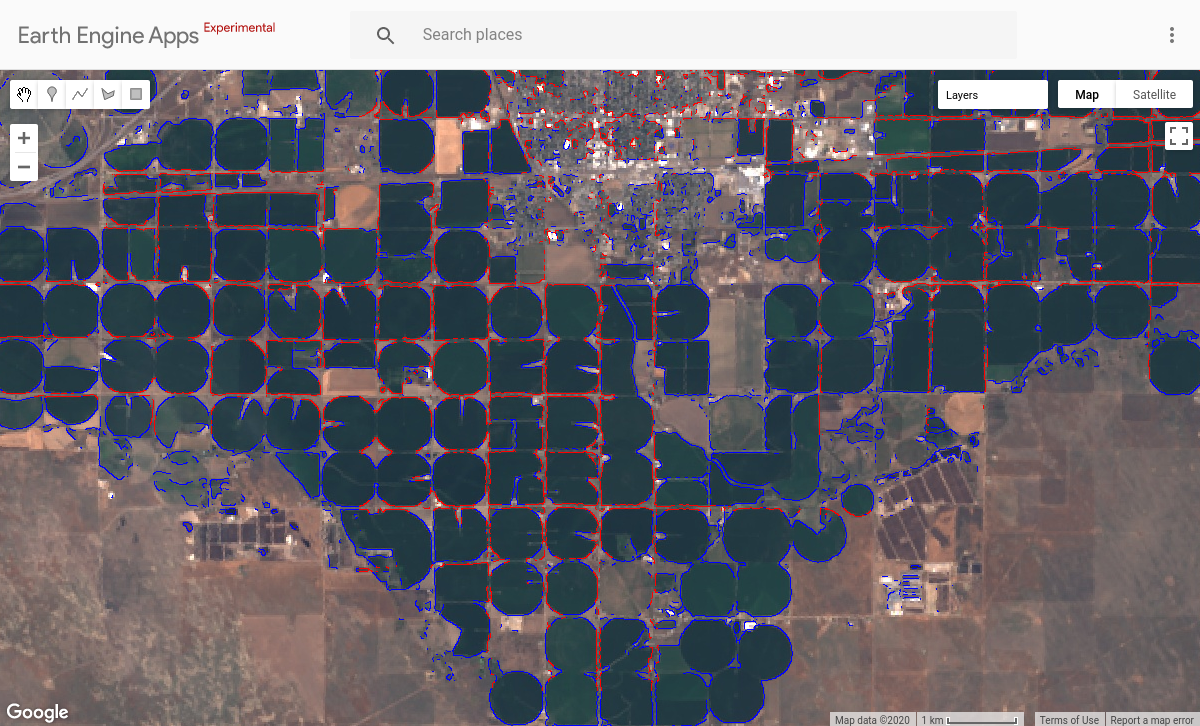Zoom in on the map
This screenshot has height=726, width=1200.
click(23, 137)
